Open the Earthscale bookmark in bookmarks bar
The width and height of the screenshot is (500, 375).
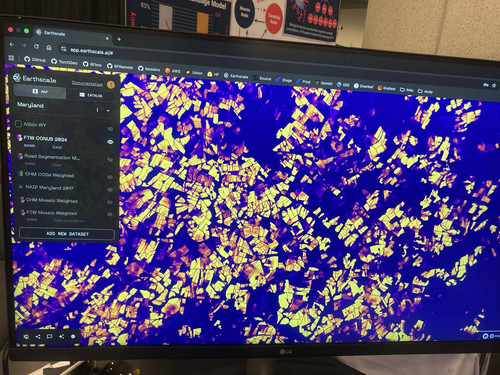pyautogui.click(x=236, y=76)
